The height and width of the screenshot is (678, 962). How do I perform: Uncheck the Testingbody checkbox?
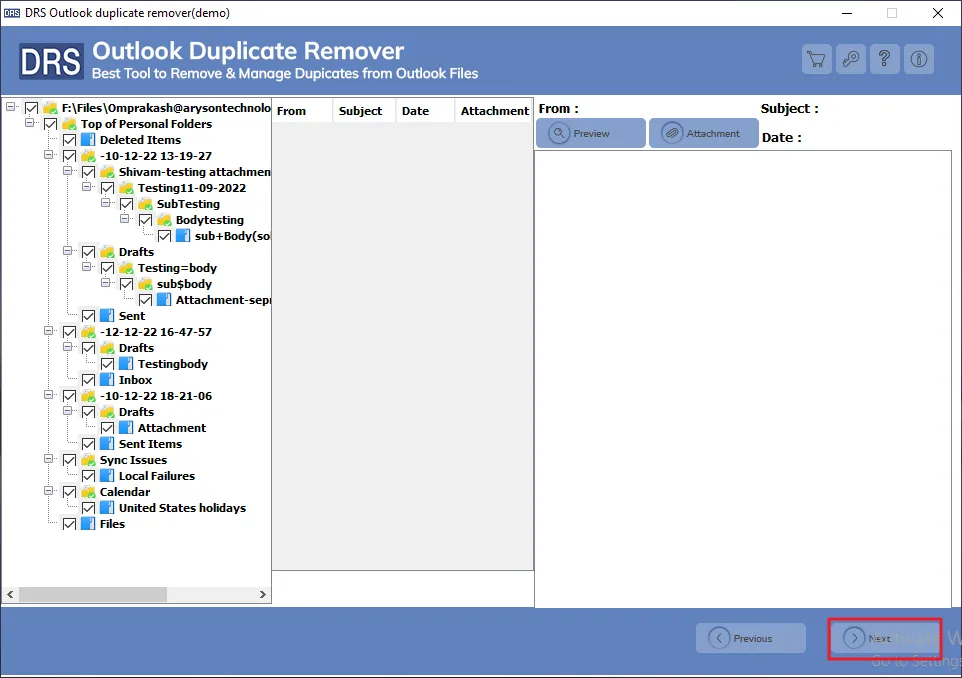(107, 364)
